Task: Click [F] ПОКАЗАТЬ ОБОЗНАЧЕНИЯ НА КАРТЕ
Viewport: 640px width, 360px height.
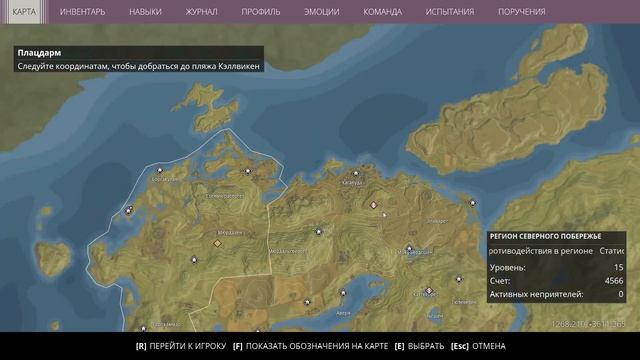Action: point(310,346)
